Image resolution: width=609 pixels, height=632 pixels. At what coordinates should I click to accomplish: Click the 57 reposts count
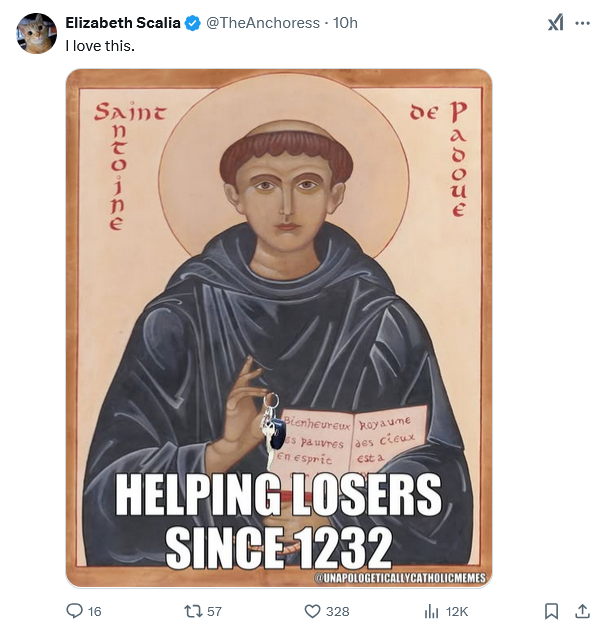(213, 611)
